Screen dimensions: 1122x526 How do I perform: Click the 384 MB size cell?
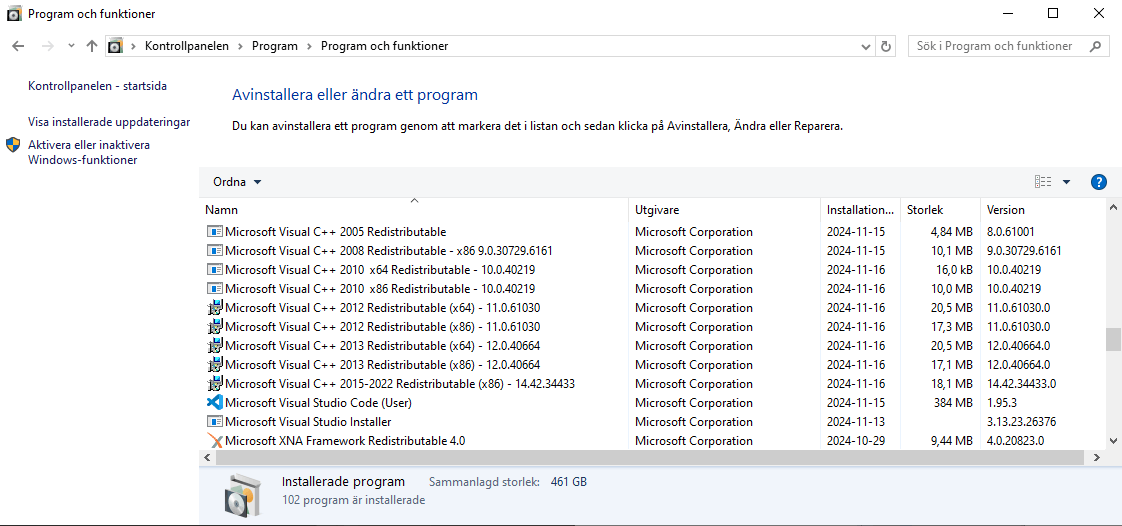(953, 403)
